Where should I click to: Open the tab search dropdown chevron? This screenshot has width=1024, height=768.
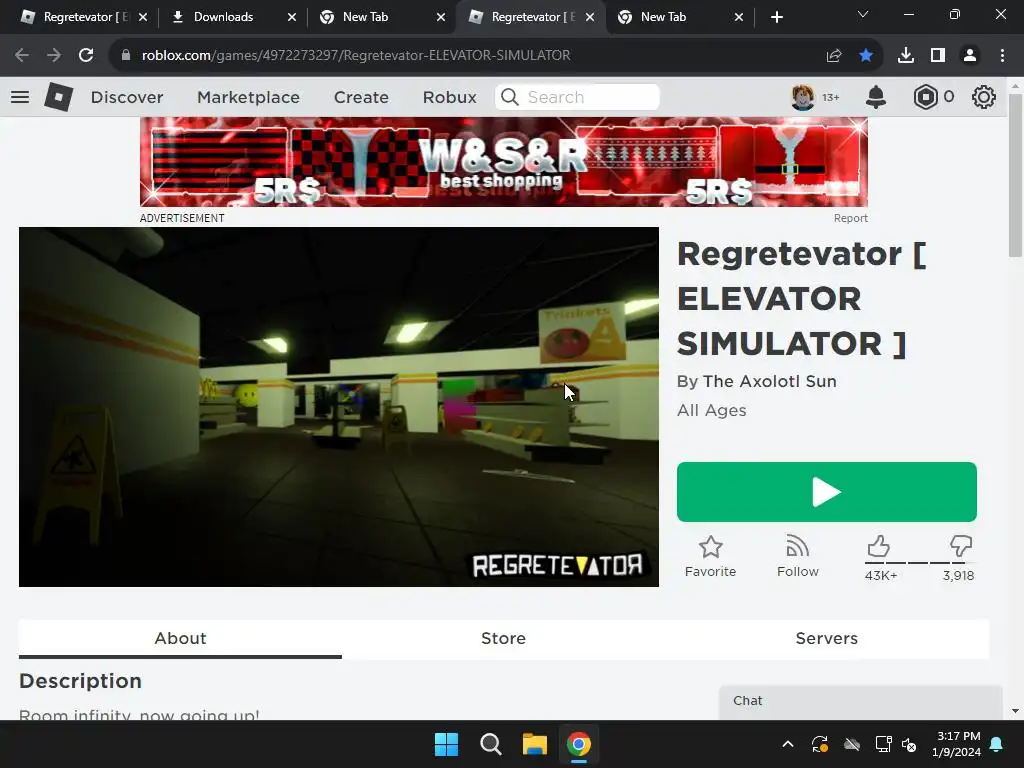click(863, 14)
